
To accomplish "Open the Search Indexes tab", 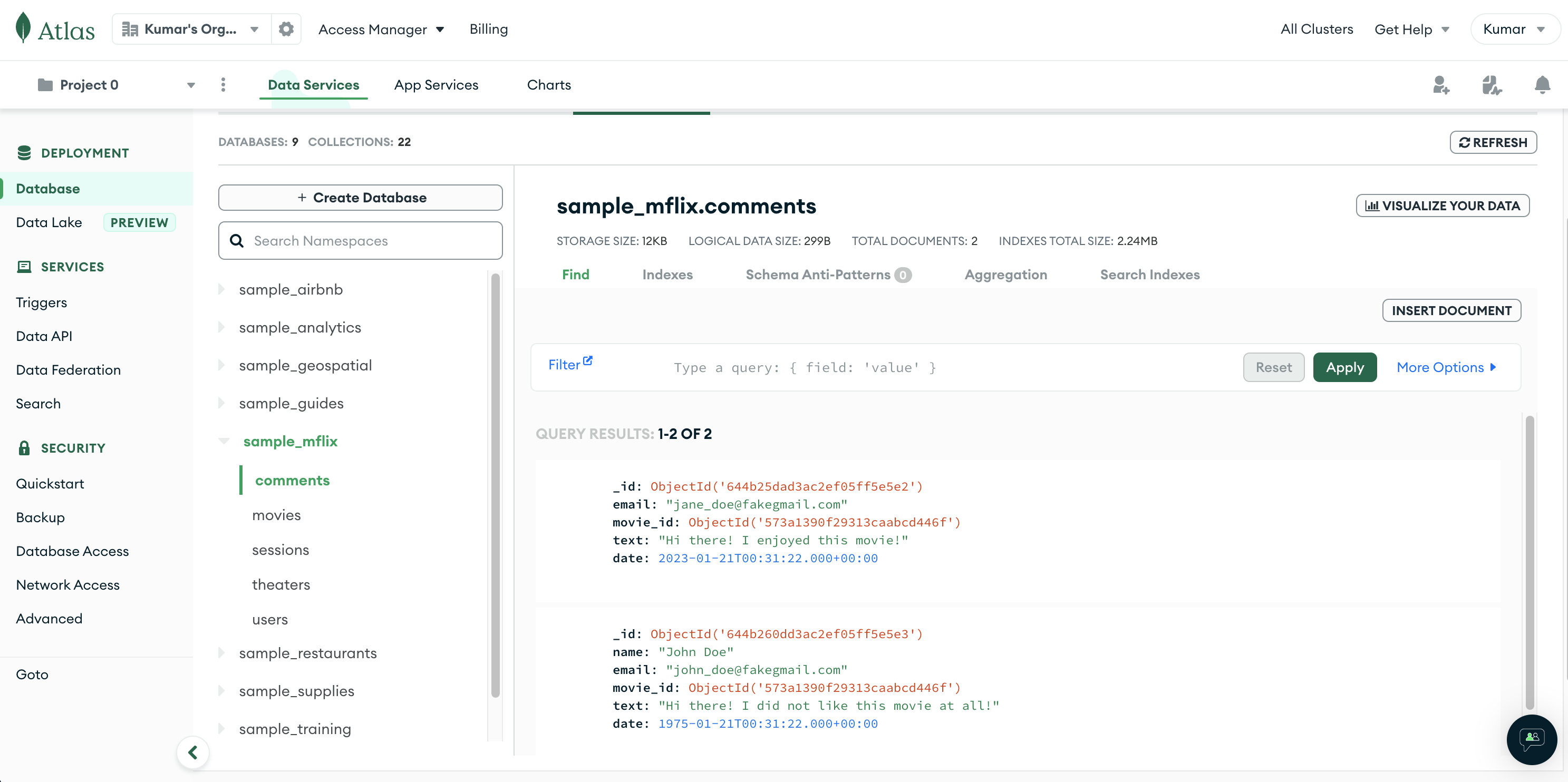I will (x=1150, y=275).
